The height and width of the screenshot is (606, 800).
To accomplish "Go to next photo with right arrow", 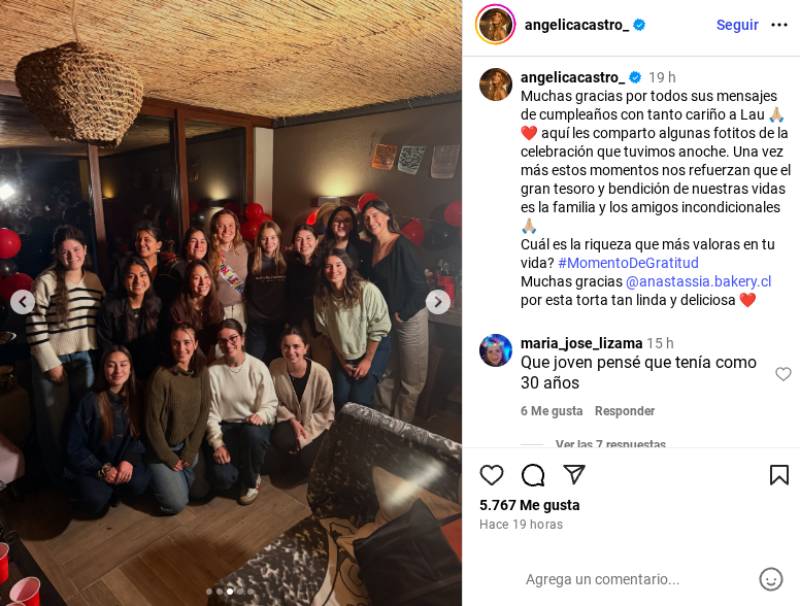I will click(x=438, y=302).
